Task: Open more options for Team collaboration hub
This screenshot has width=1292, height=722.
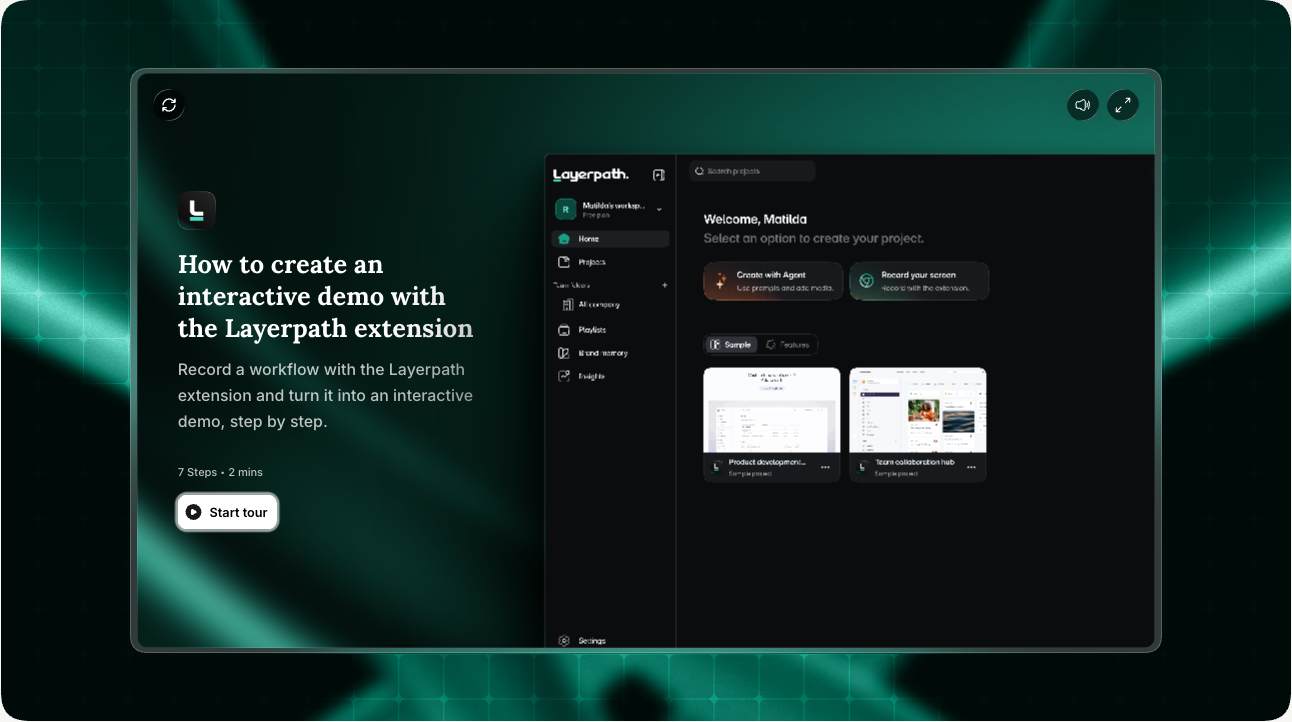Action: click(x=971, y=467)
